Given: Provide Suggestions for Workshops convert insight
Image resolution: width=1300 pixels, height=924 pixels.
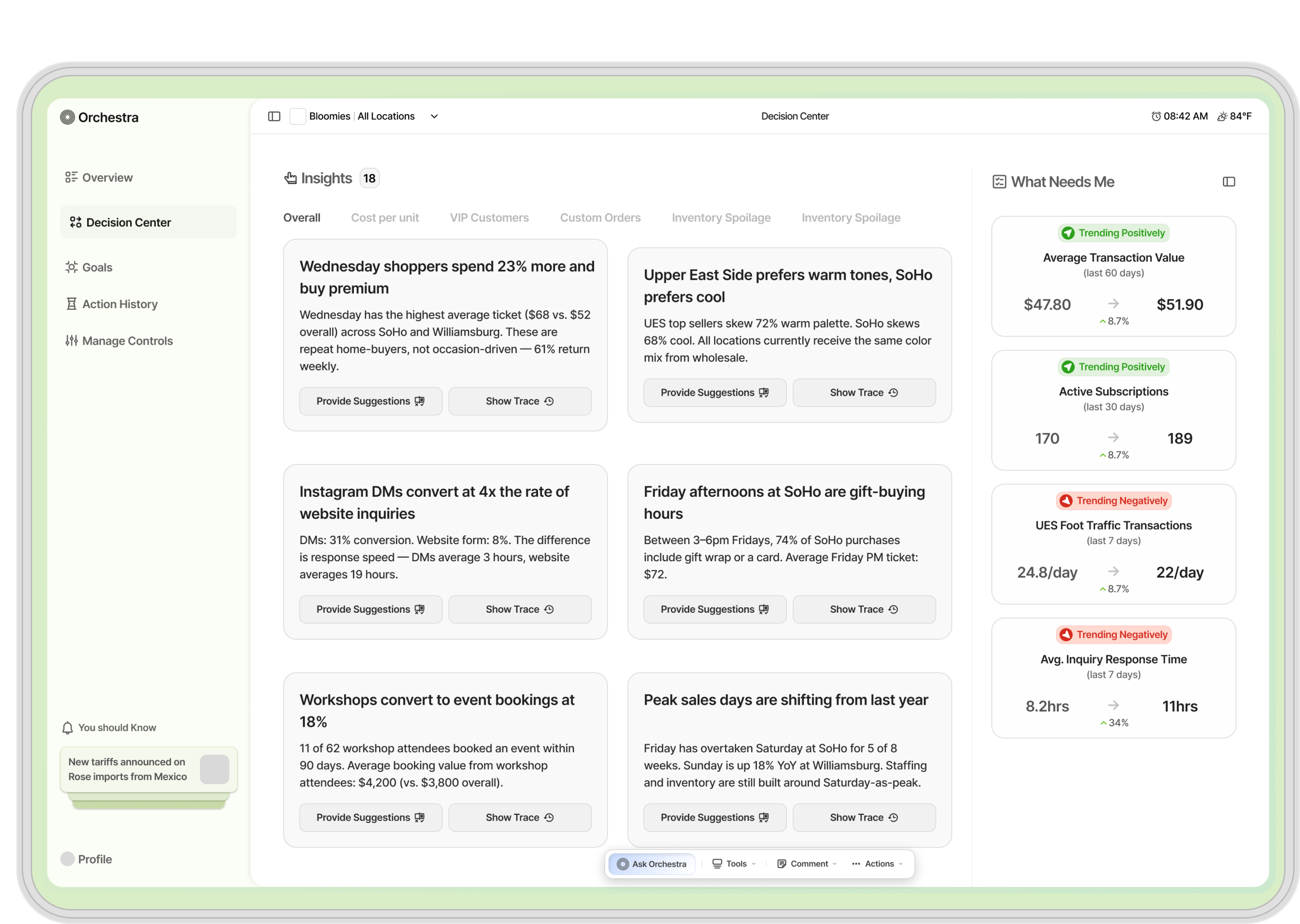Looking at the screenshot, I should (371, 817).
